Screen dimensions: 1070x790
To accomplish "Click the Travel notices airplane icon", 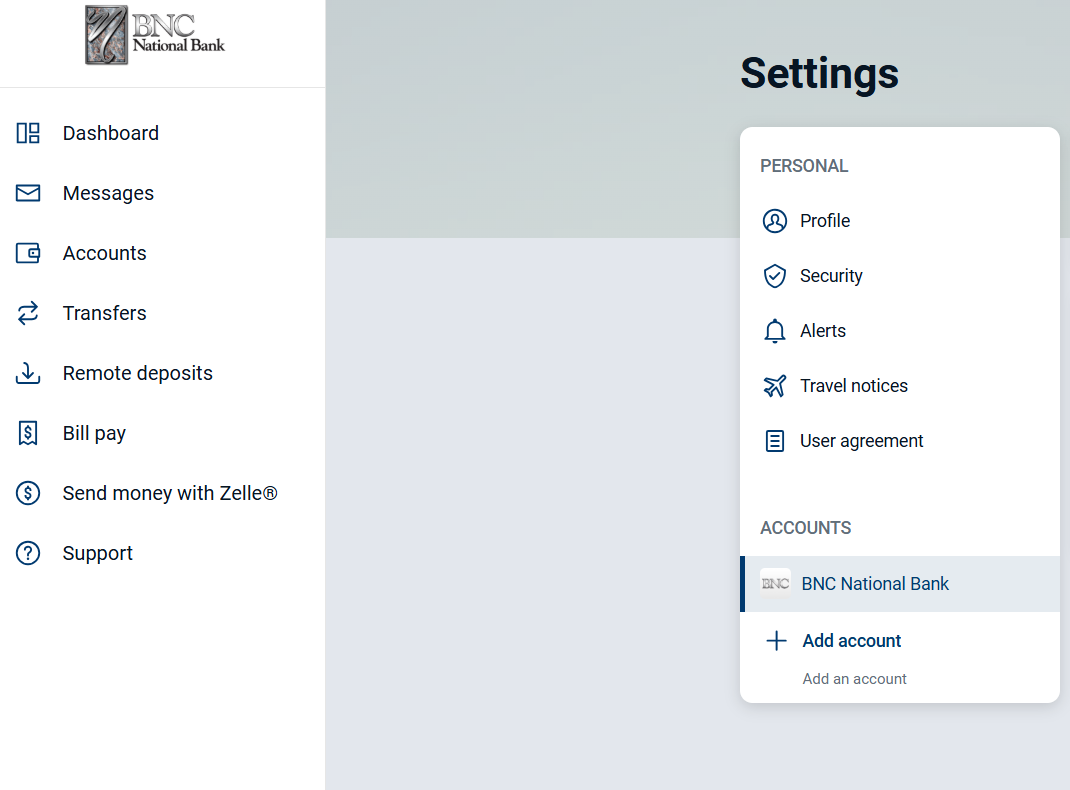I will [x=775, y=386].
